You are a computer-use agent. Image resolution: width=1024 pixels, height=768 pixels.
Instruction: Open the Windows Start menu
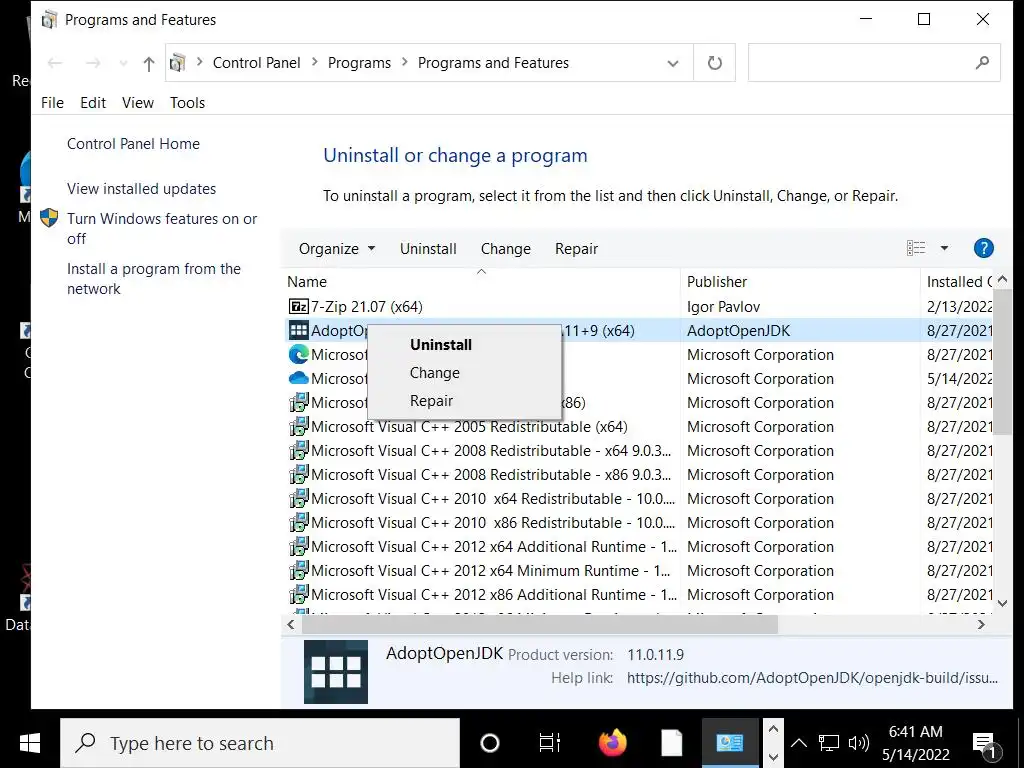[29, 743]
